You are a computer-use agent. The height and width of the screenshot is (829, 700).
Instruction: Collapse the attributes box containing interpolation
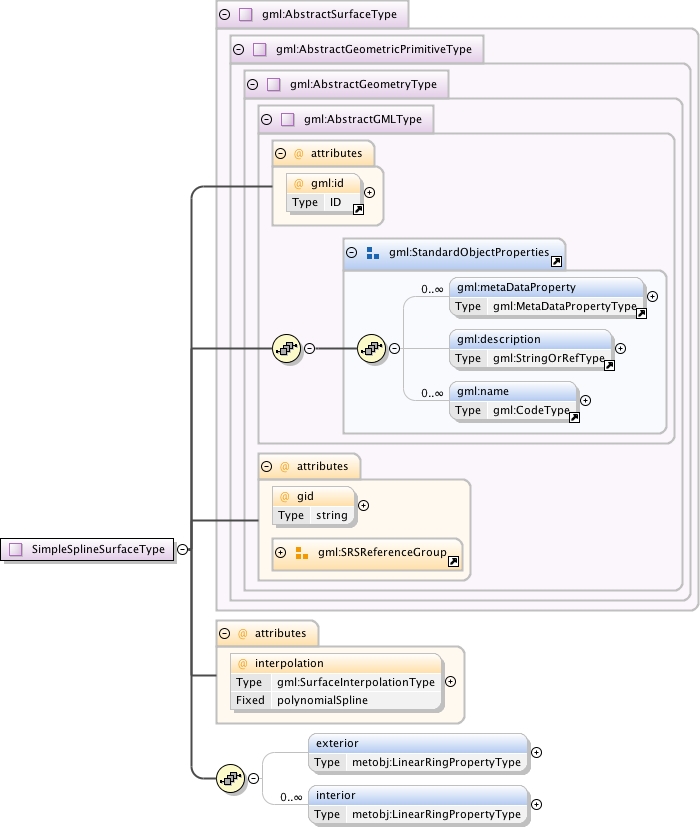(x=225, y=633)
